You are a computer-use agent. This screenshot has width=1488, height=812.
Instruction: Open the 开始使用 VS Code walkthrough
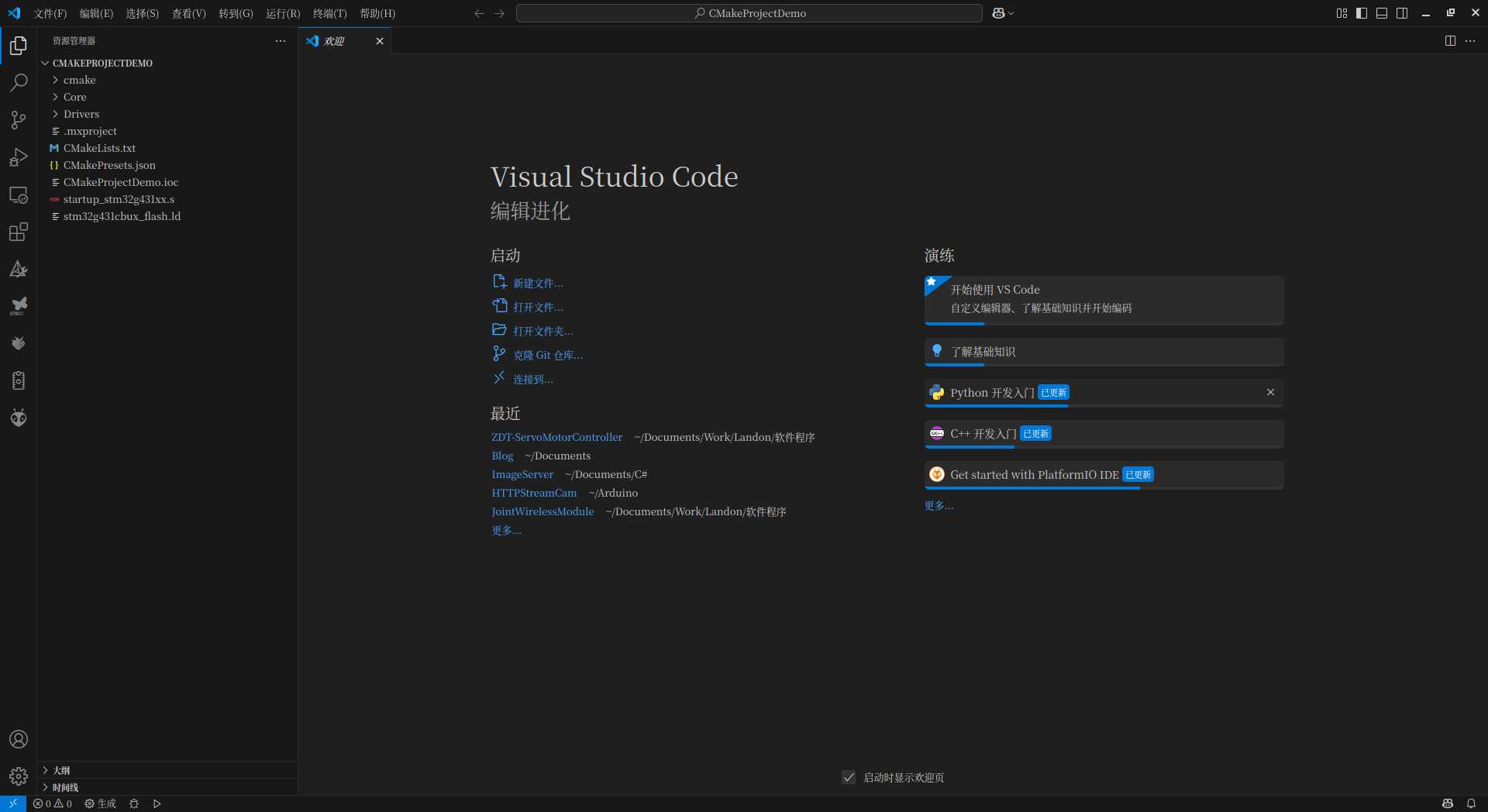[1104, 301]
